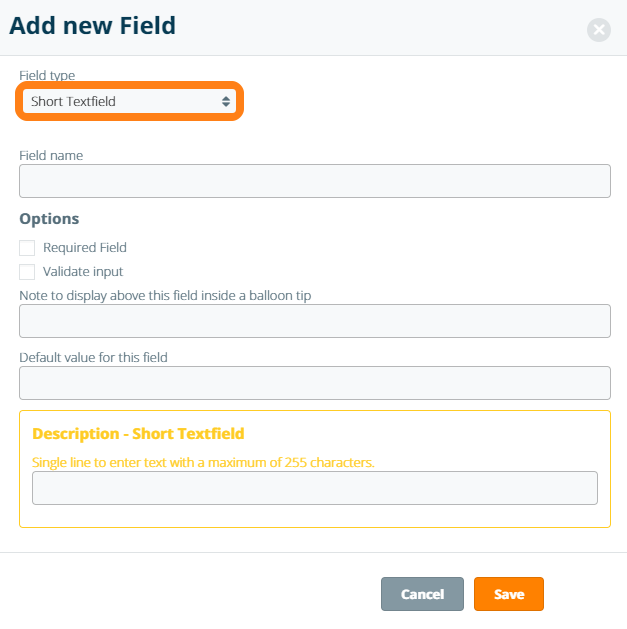Click the 'Required Field' label text

point(85,248)
